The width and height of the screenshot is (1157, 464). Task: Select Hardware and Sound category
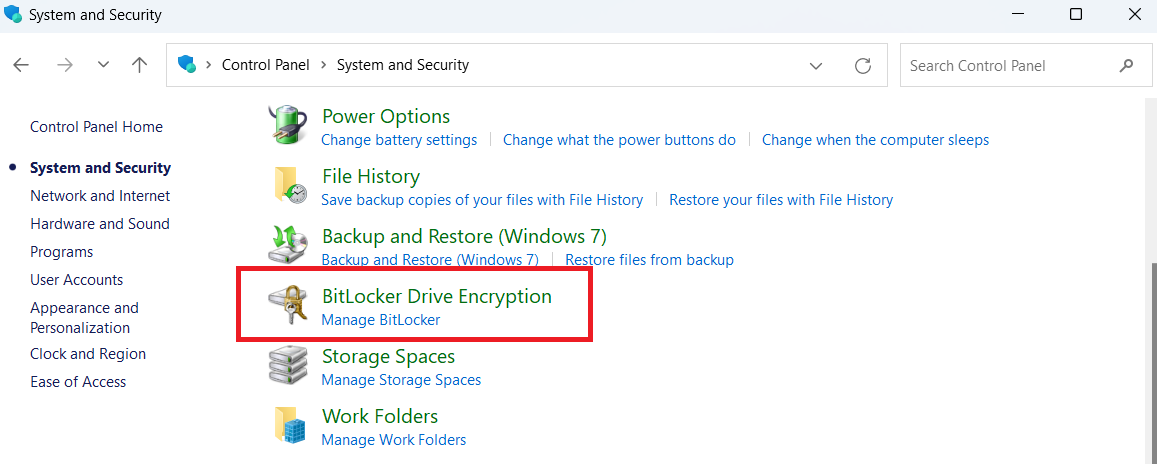tap(100, 224)
